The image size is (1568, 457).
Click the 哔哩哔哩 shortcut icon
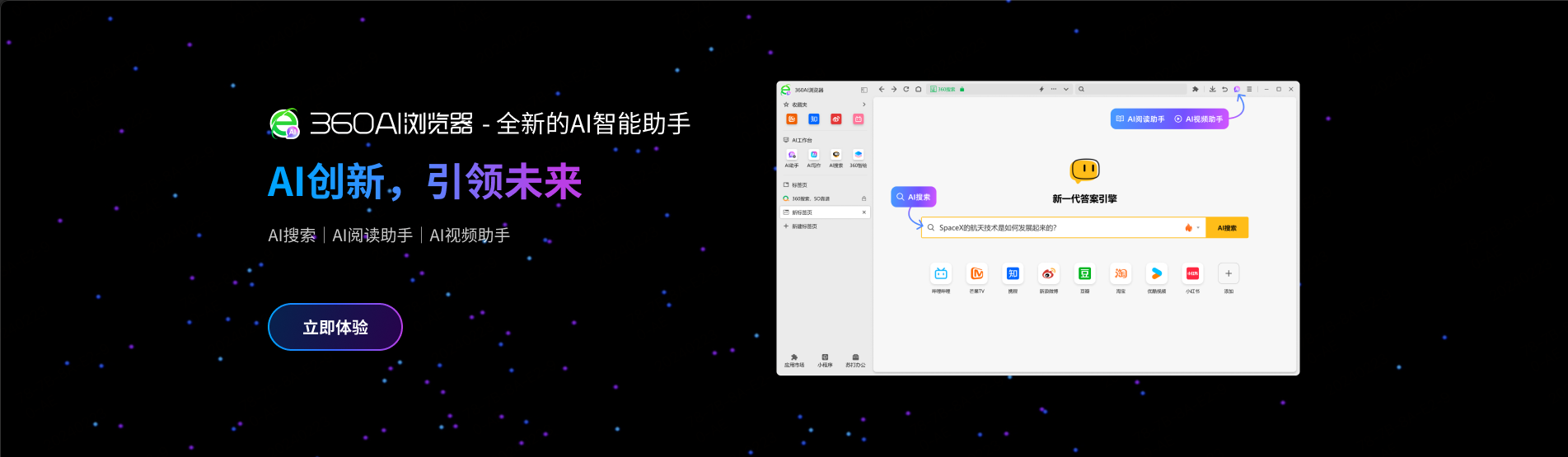point(941,273)
